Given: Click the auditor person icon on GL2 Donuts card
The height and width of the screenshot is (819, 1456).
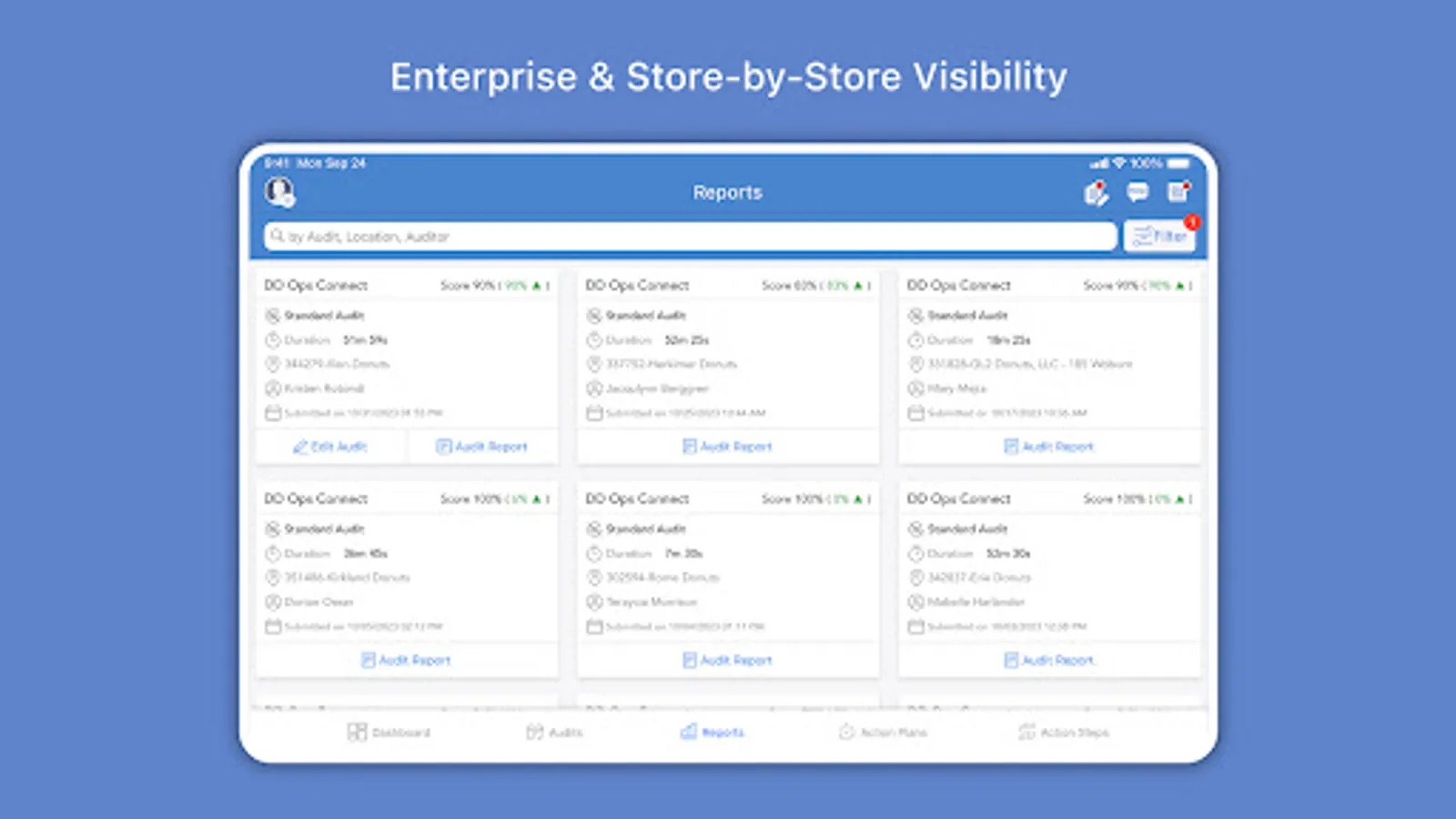Looking at the screenshot, I should click(x=915, y=389).
